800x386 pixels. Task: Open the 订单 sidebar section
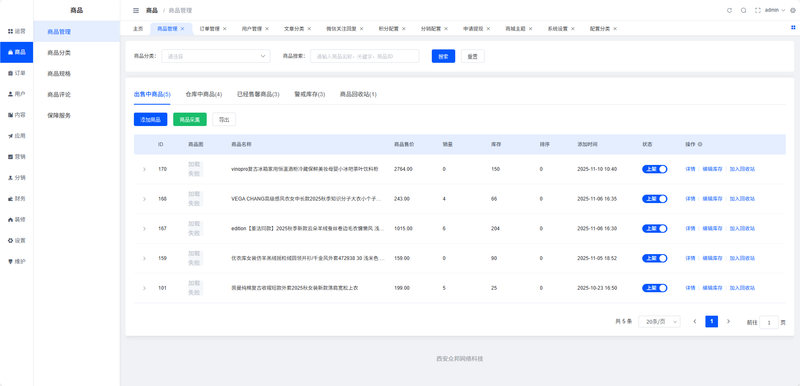(17, 73)
